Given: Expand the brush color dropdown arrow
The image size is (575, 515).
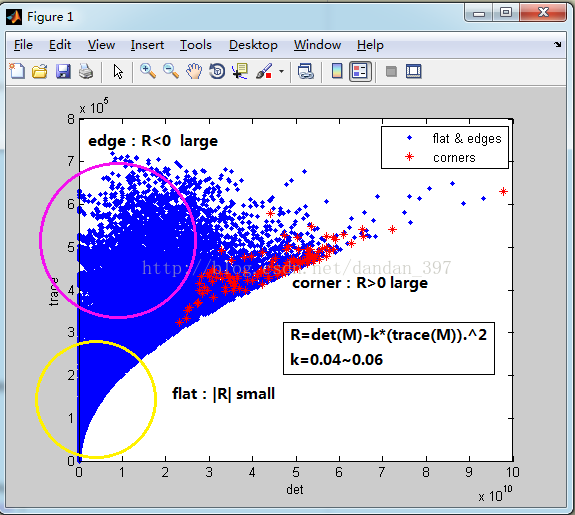Looking at the screenshot, I should coord(281,71).
